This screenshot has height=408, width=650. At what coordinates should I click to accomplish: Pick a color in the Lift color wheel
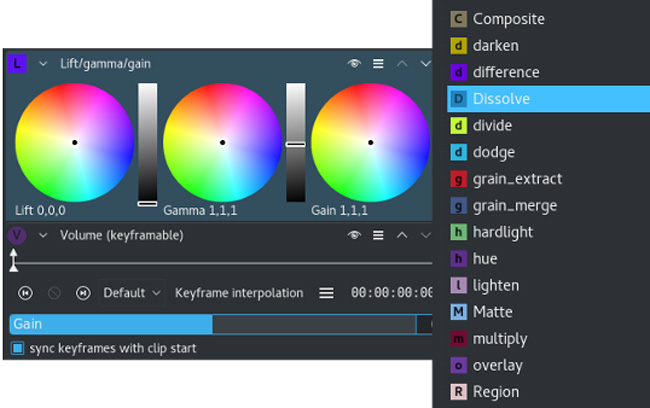75,143
